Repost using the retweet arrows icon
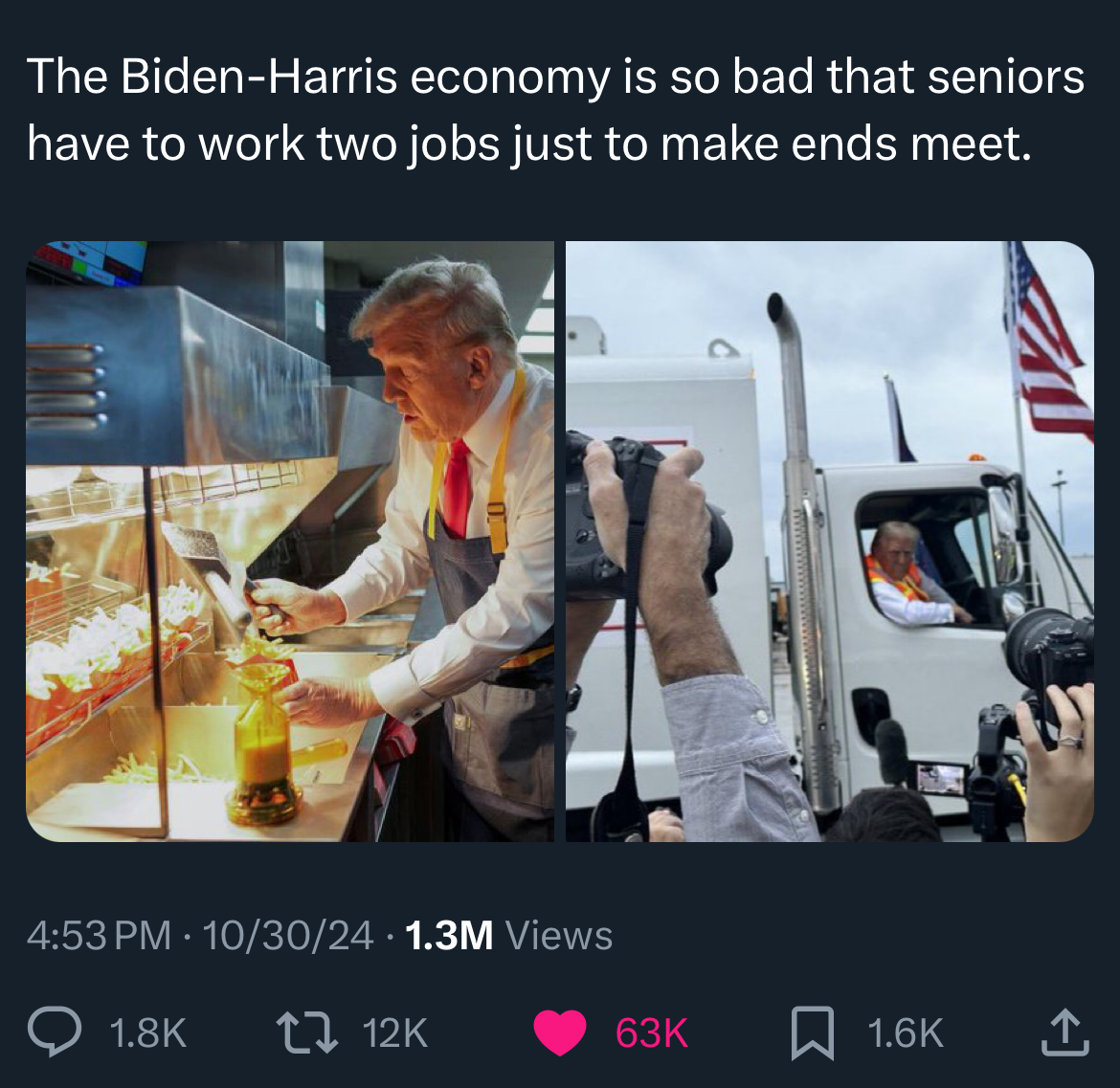Image resolution: width=1120 pixels, height=1088 pixels. click(307, 1032)
